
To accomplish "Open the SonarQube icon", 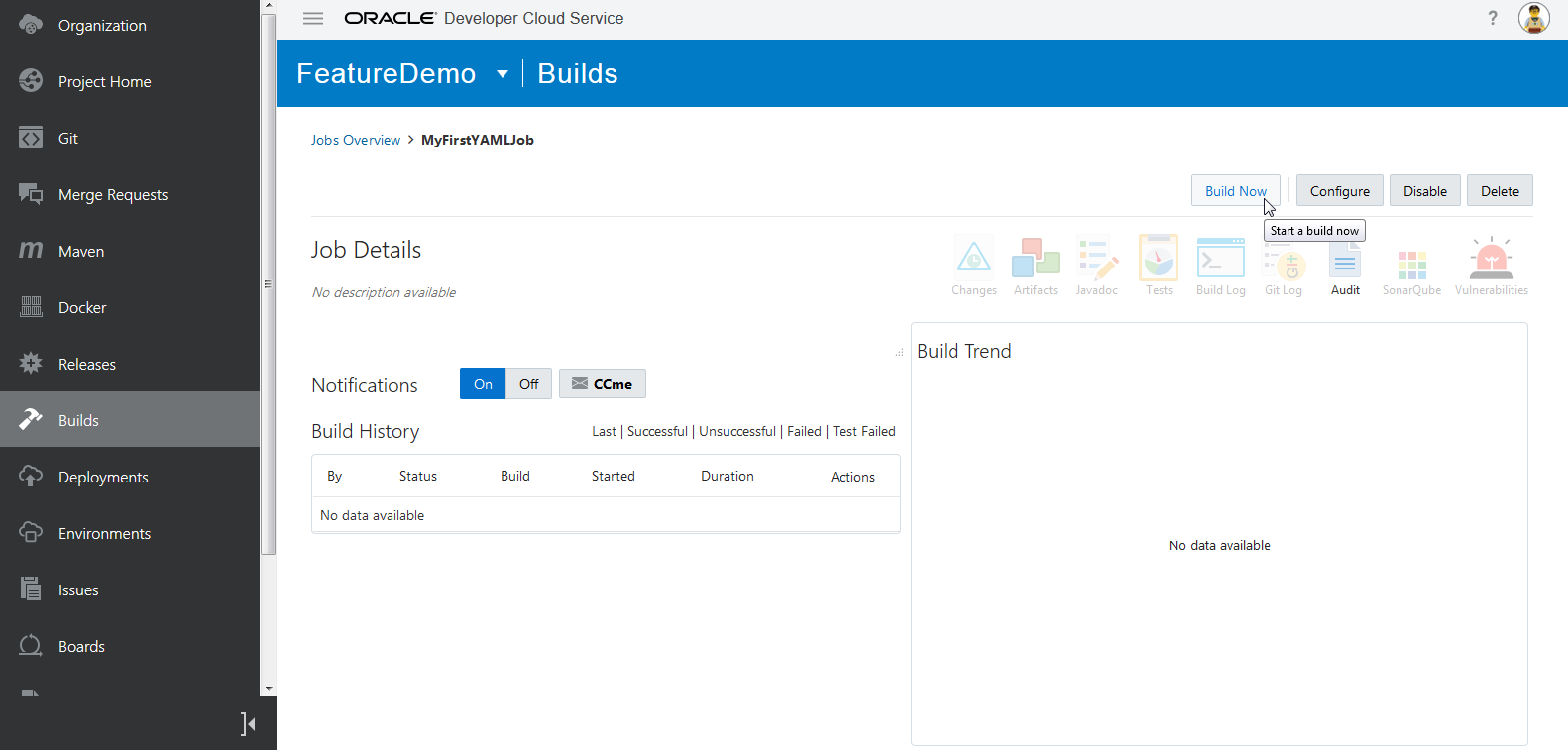I will point(1412,266).
